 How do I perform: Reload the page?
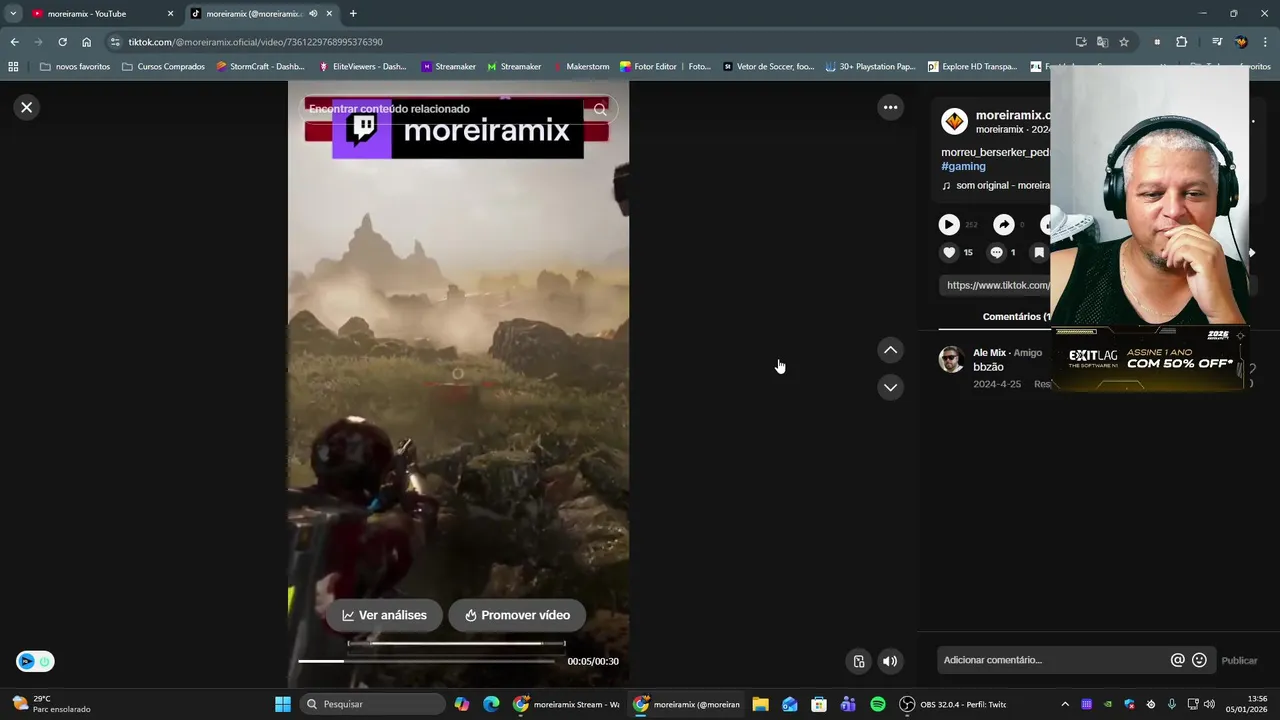click(x=62, y=42)
